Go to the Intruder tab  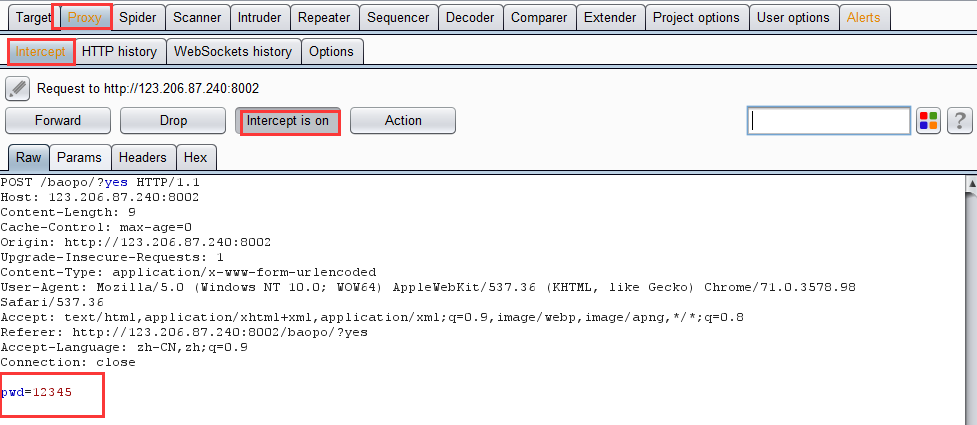(260, 17)
